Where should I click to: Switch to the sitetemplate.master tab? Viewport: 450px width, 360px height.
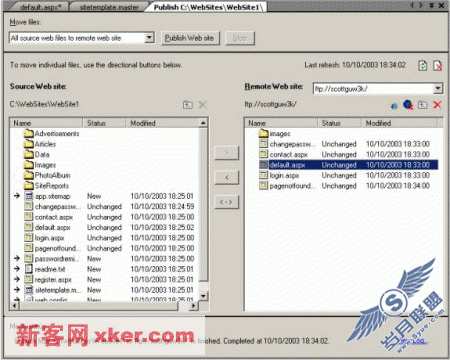109,7
